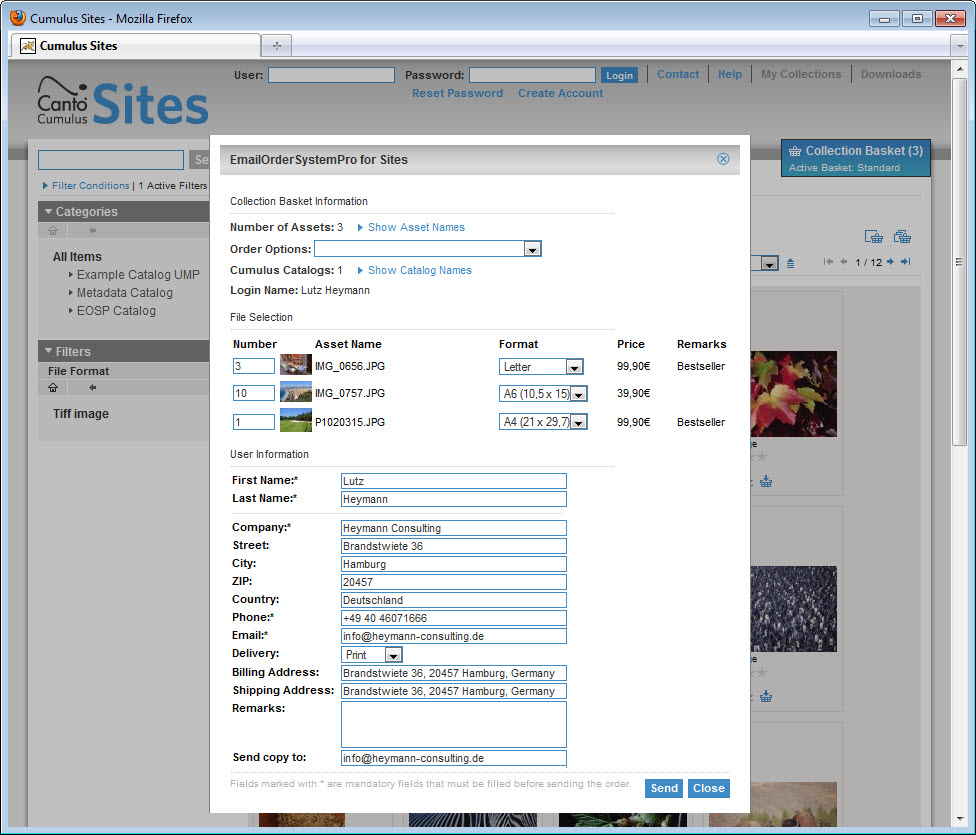The height and width of the screenshot is (835, 976).
Task: Click the quantity field for IMG_0757.JPG
Action: point(253,393)
